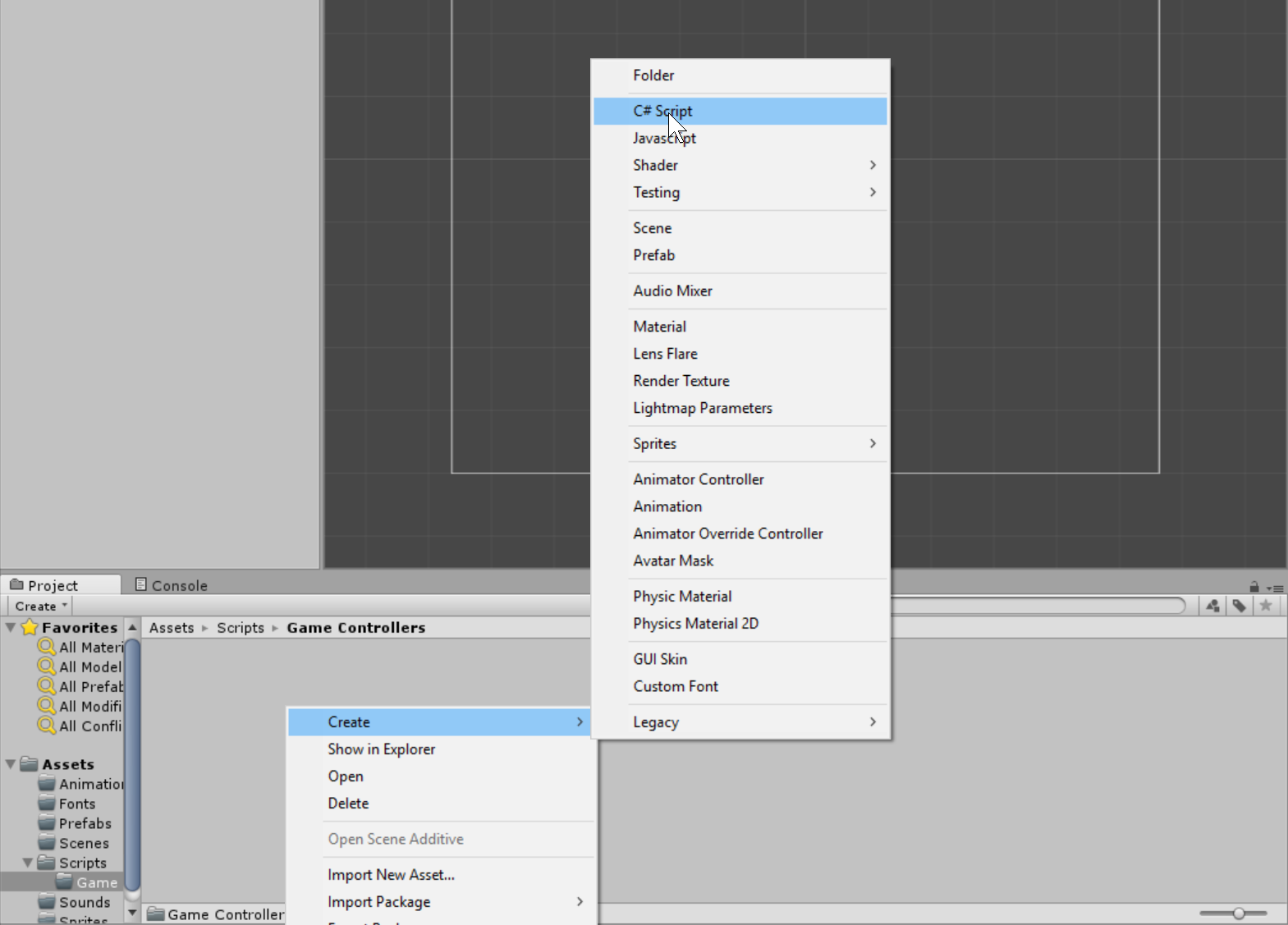
Task: Toggle the Project panel lock icon
Action: tap(1254, 587)
